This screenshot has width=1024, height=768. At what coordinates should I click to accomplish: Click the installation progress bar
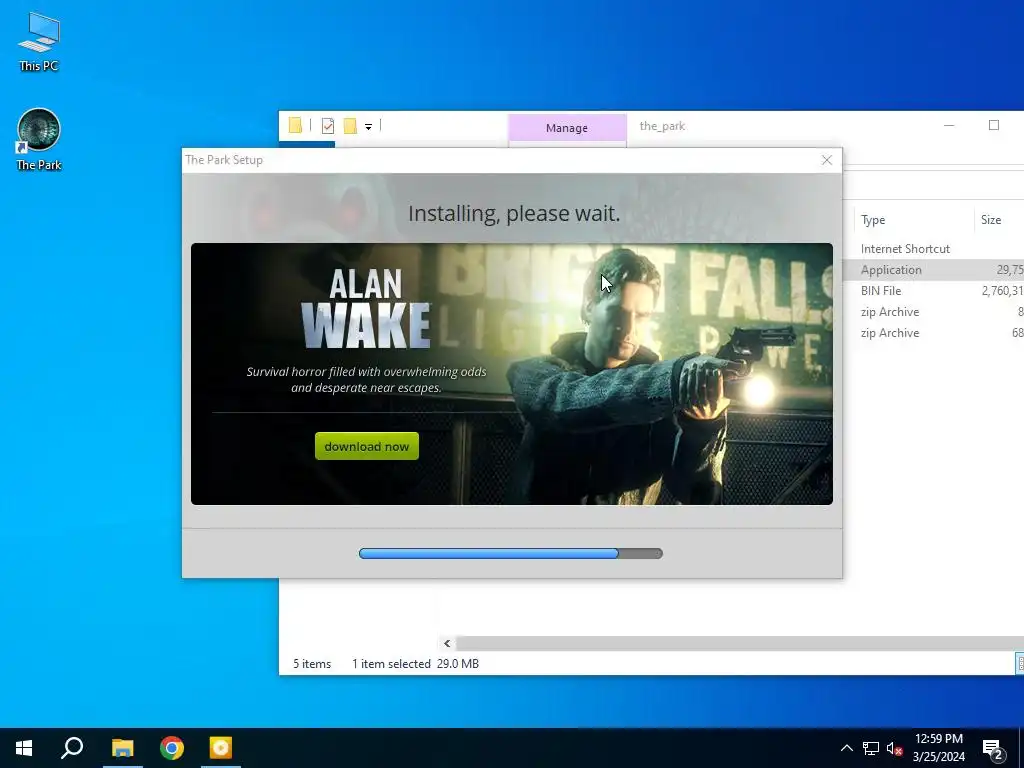tap(511, 553)
